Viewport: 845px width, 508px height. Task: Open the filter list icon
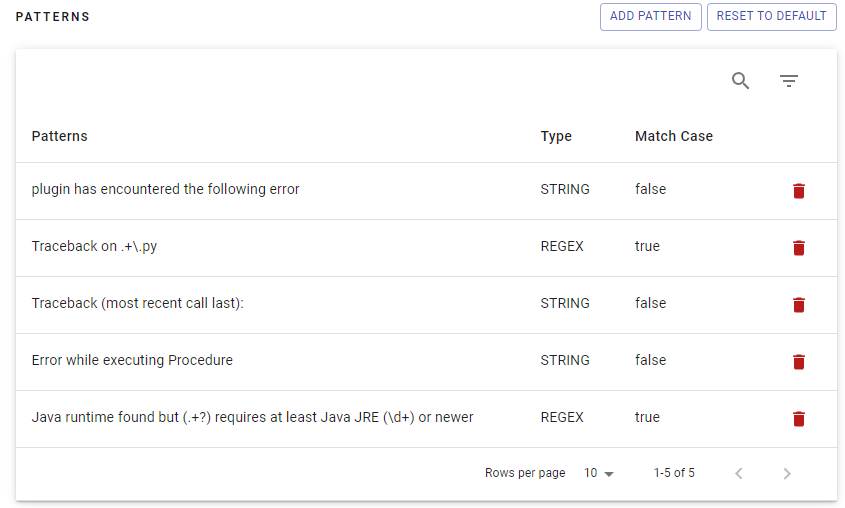tap(789, 81)
